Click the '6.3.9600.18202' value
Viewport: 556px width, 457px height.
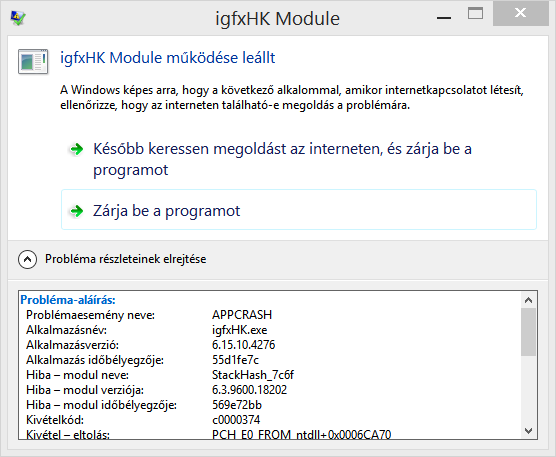point(249,390)
